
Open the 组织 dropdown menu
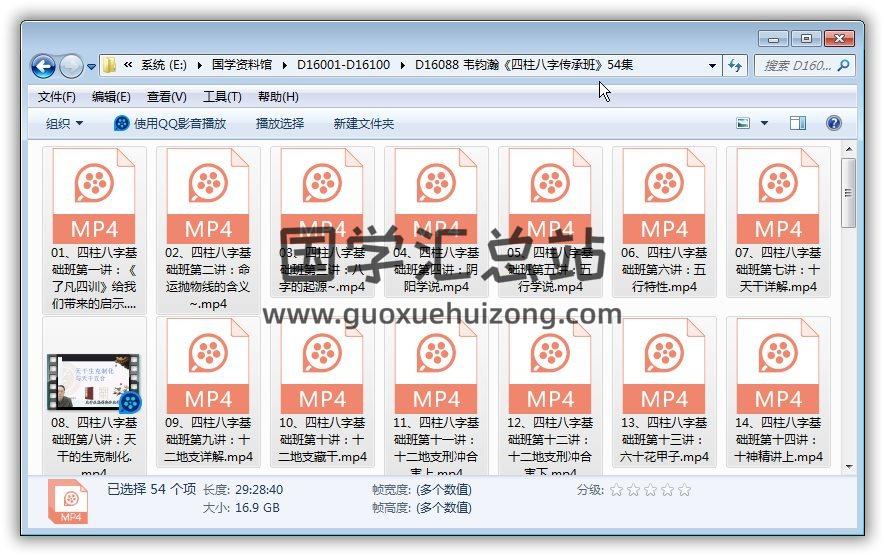point(65,123)
